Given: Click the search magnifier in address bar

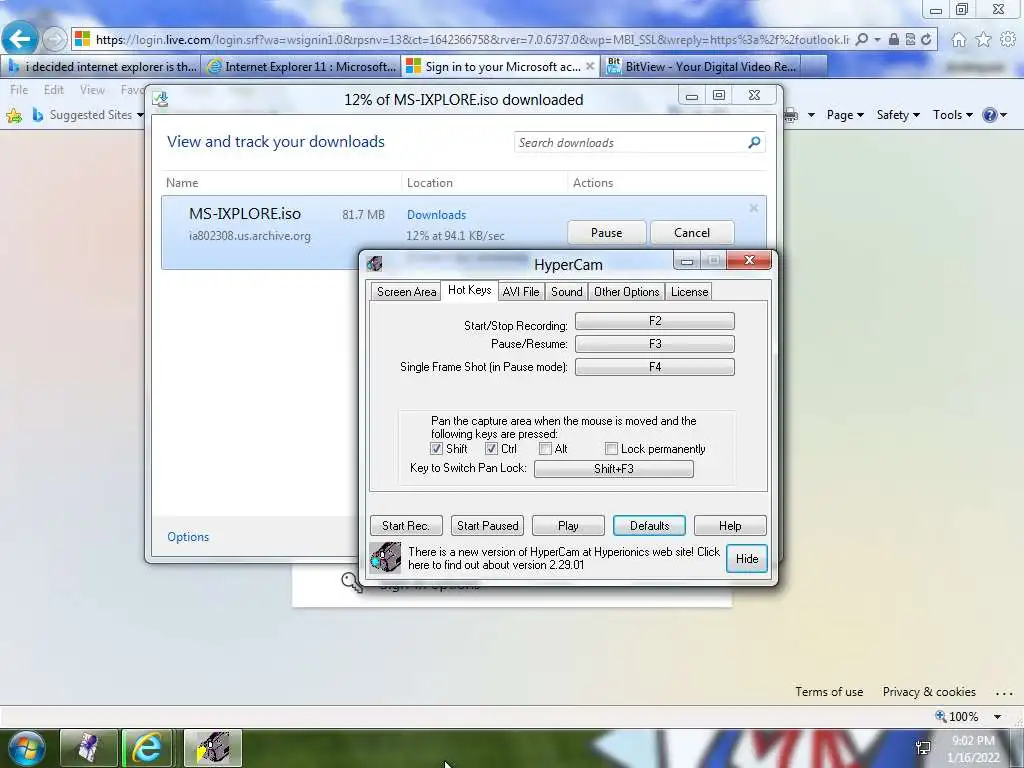Looking at the screenshot, I should [861, 40].
